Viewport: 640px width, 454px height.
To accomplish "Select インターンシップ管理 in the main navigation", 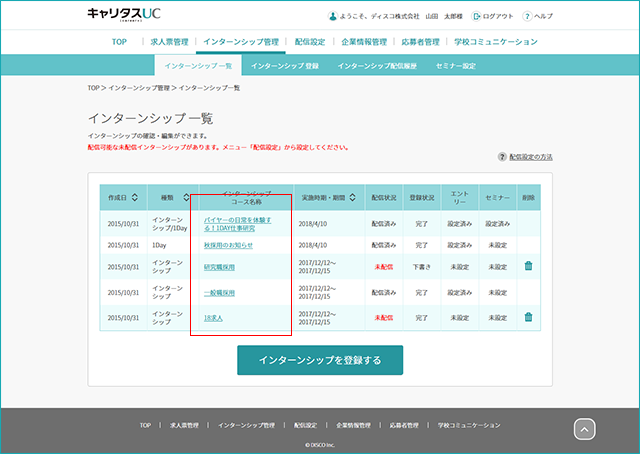I will [241, 42].
